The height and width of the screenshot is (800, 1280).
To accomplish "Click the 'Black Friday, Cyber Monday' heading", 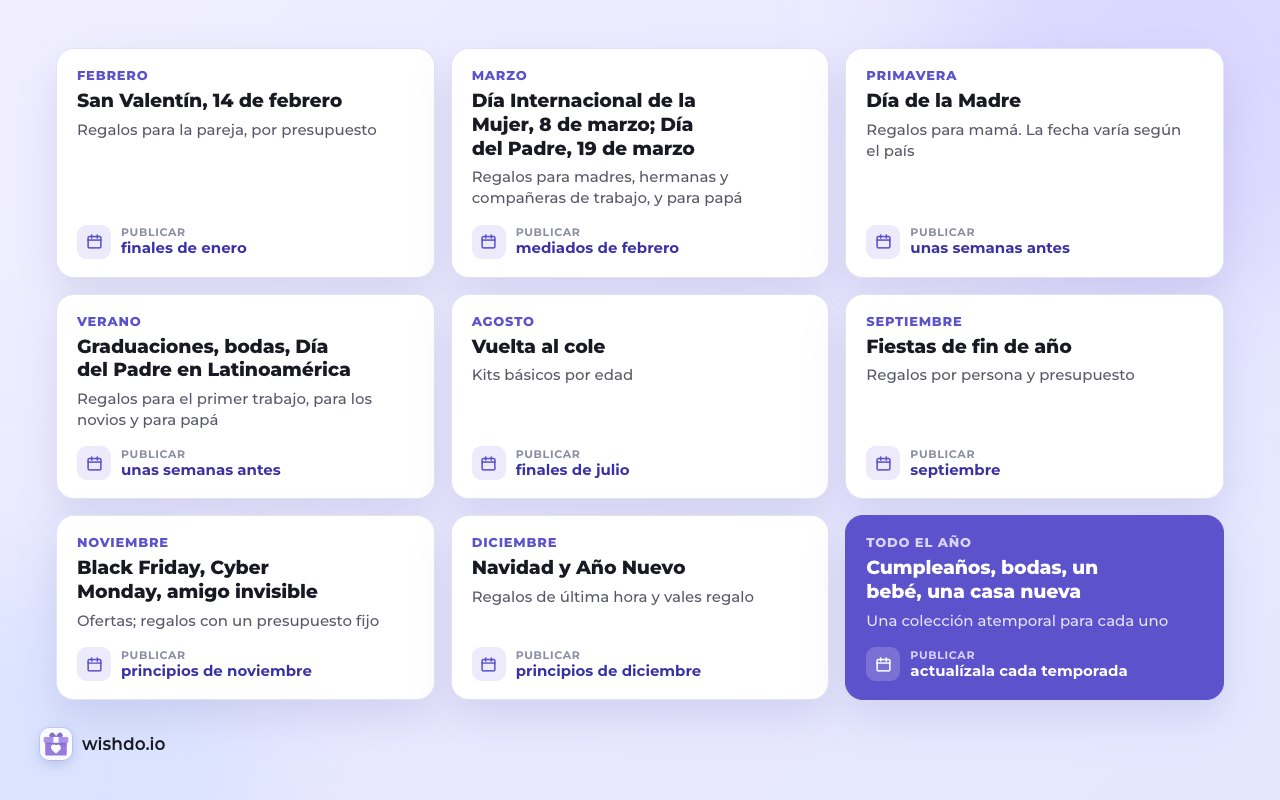I will 197,579.
